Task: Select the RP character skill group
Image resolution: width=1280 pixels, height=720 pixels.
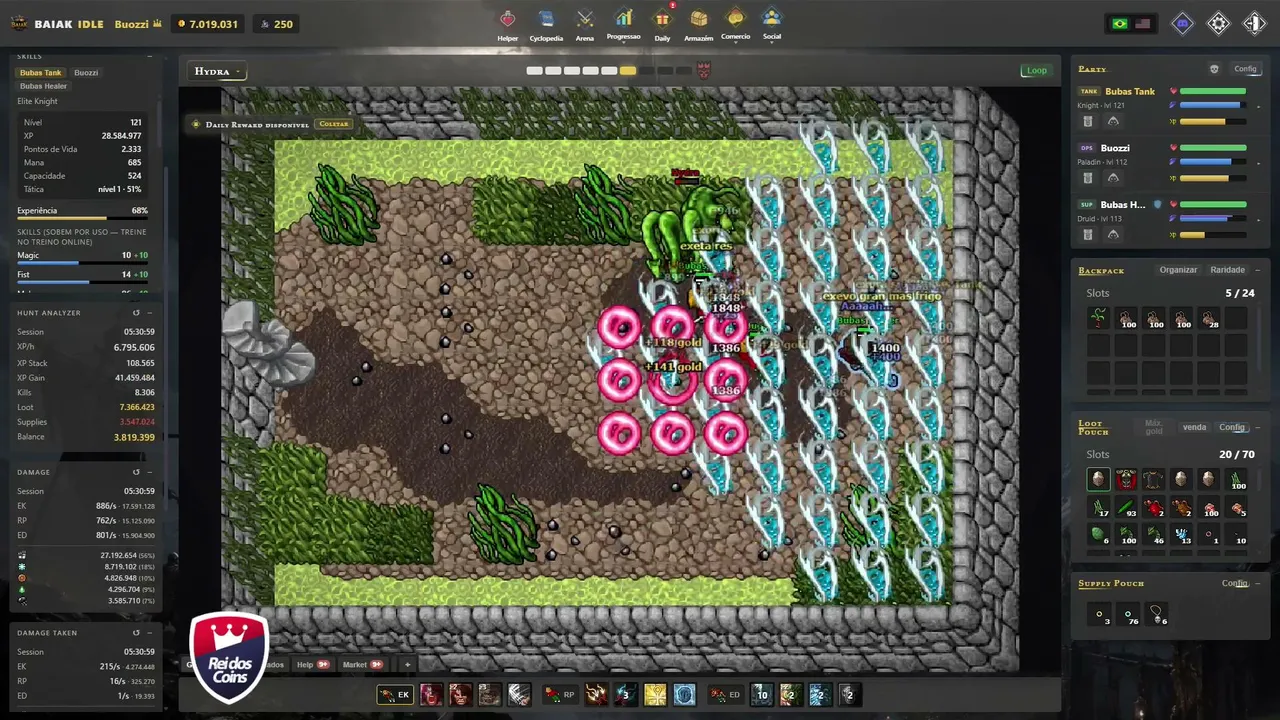Action: pyautogui.click(x=560, y=694)
